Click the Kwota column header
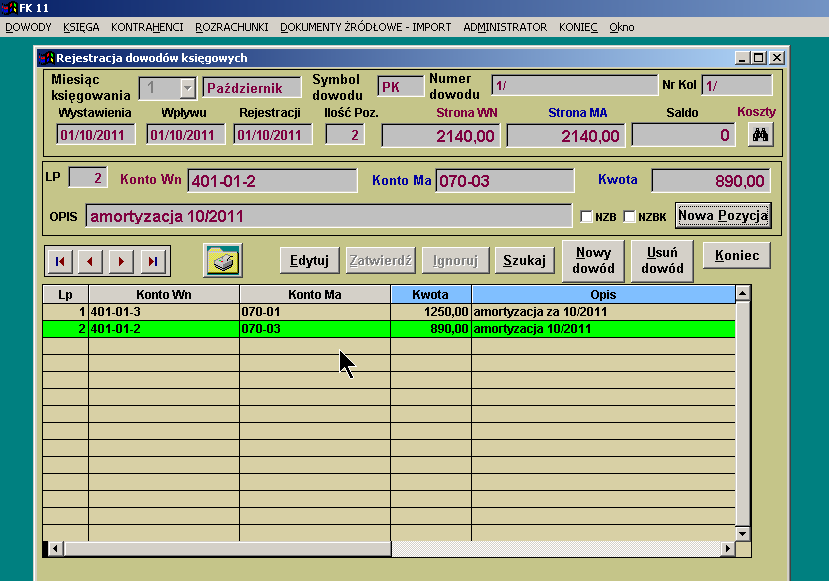Image resolution: width=829 pixels, height=581 pixels. click(431, 294)
